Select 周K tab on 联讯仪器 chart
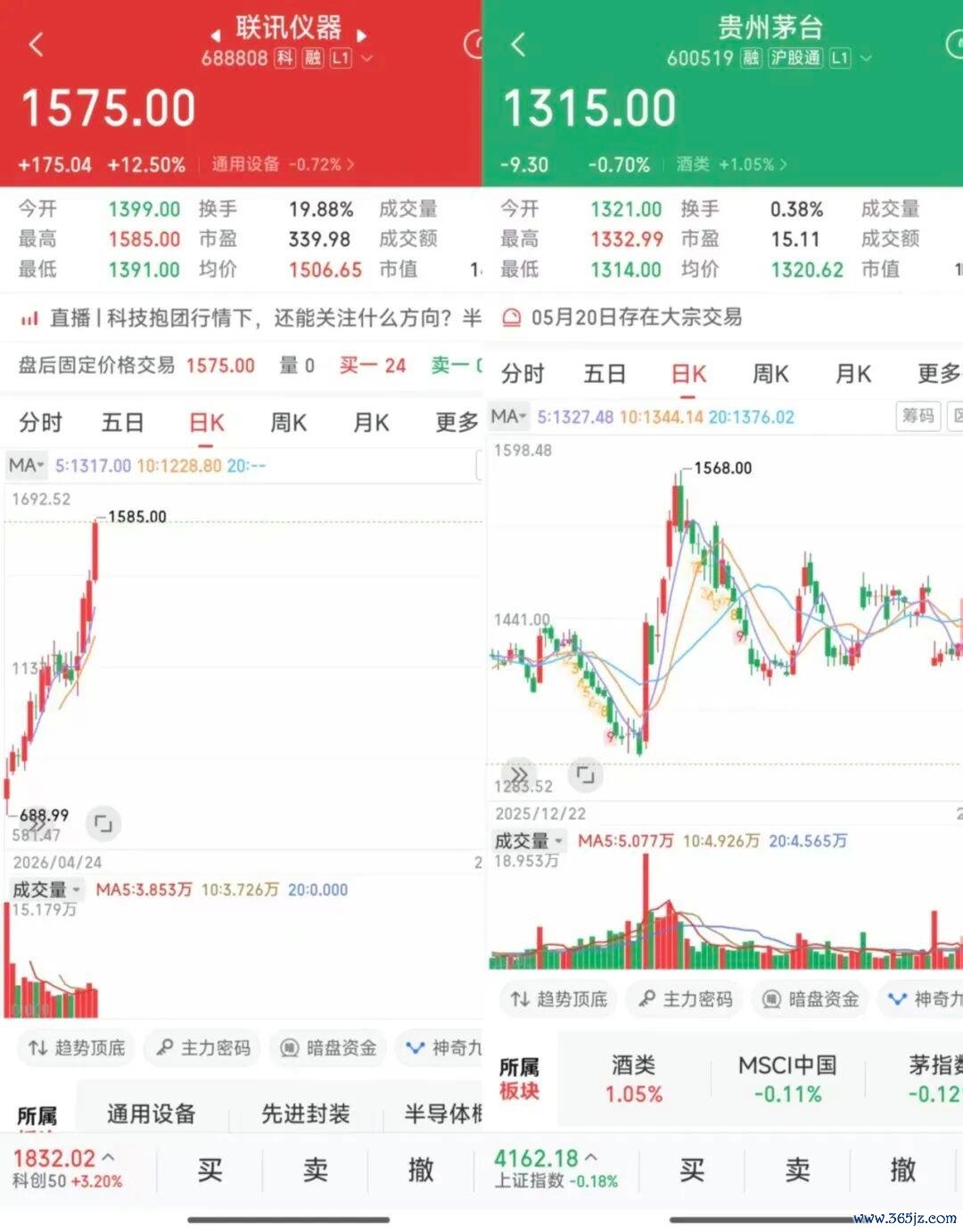The image size is (963, 1232). pos(289,422)
